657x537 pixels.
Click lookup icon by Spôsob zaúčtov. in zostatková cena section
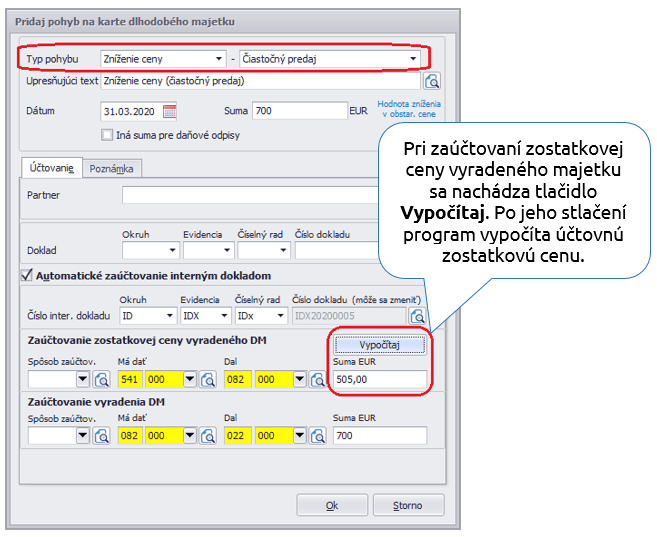[x=101, y=380]
